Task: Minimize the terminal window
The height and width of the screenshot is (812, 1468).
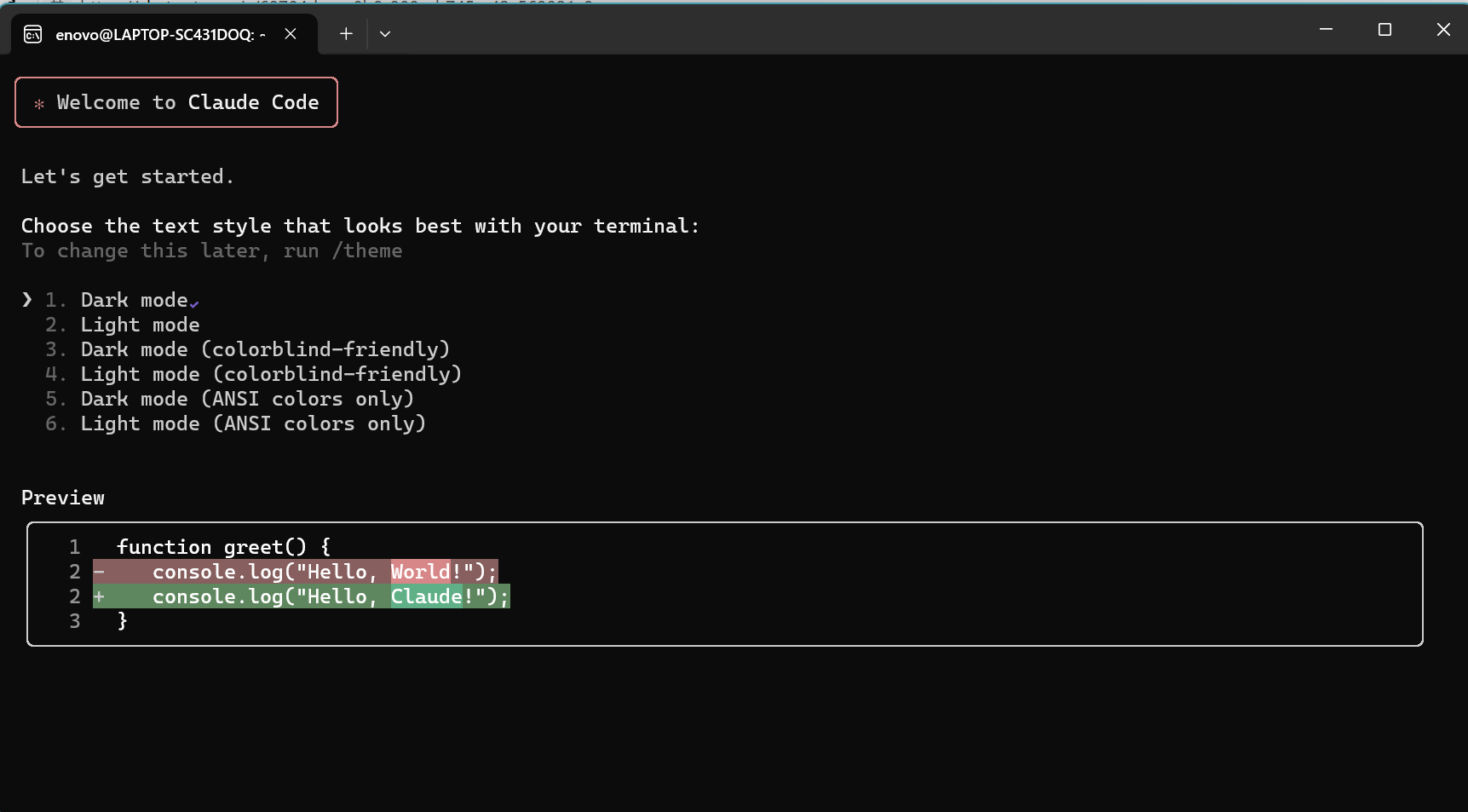Action: [1326, 30]
